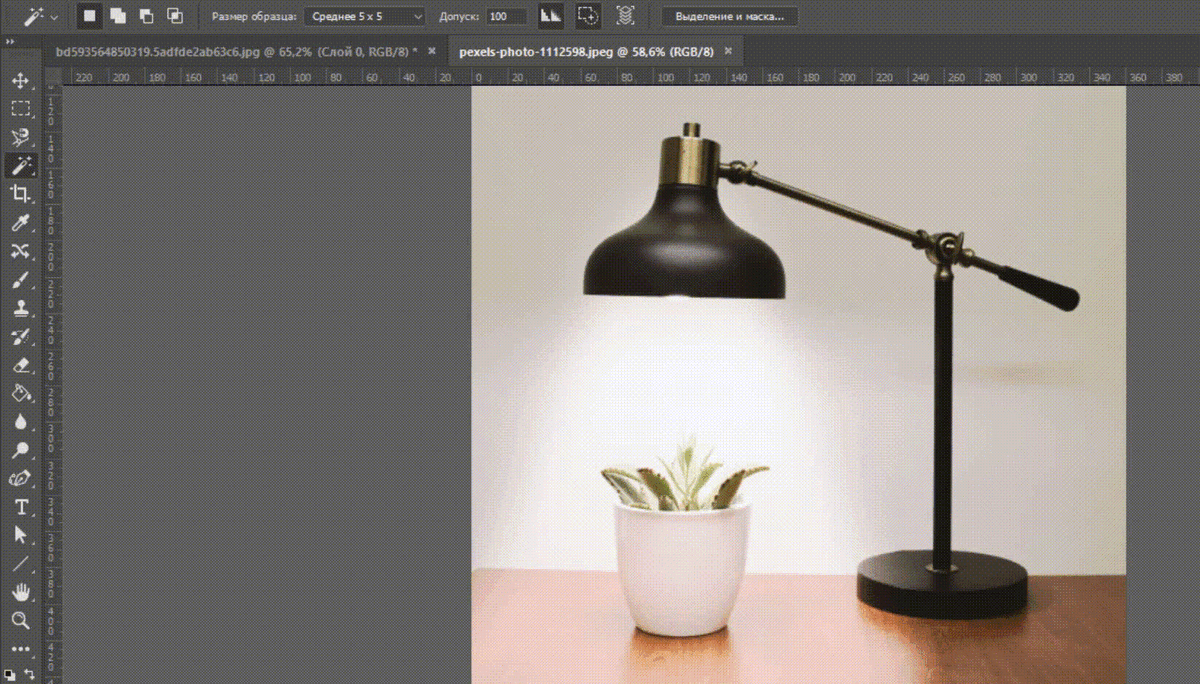The width and height of the screenshot is (1200, 684).
Task: Open the Edit Toolbar three-dots menu
Action: point(20,648)
